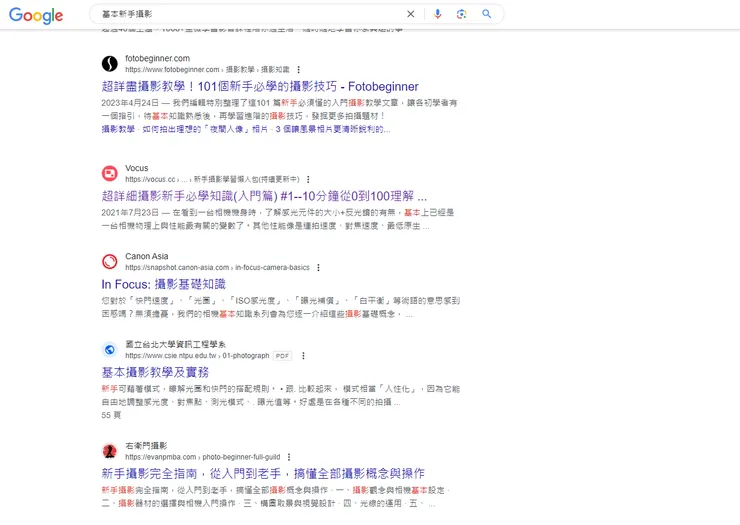This screenshot has height=525, width=740.
Task: Open Google Lens image search icon
Action: [462, 14]
